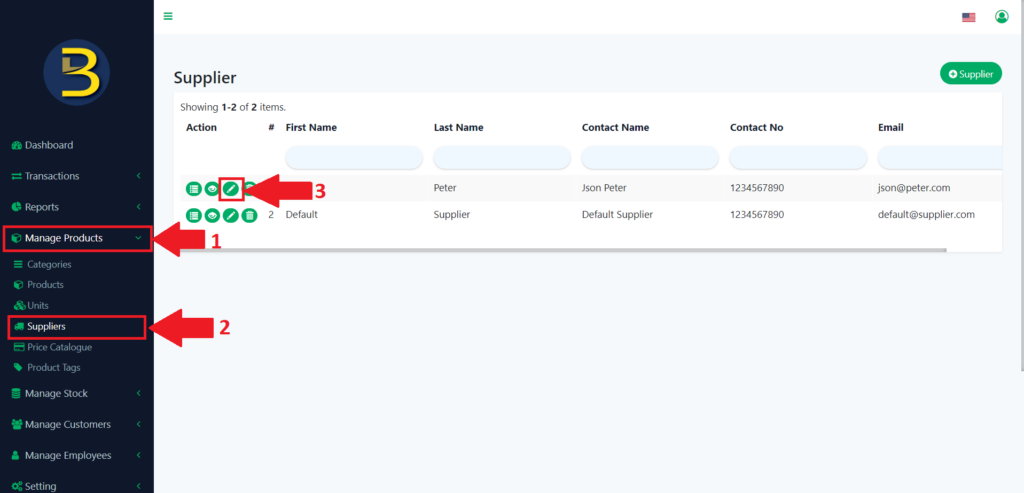Expand the Transactions sidebar menu
This screenshot has width=1024, height=493.
tap(77, 176)
